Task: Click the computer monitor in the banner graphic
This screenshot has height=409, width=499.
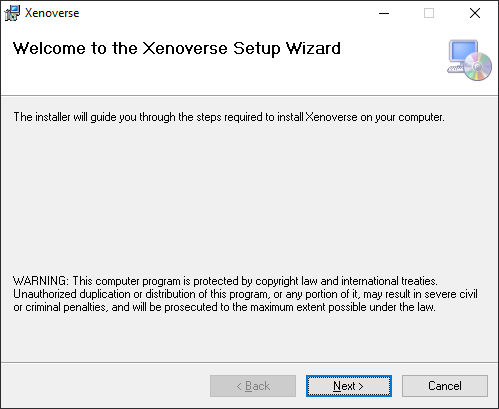Action: coord(462,53)
